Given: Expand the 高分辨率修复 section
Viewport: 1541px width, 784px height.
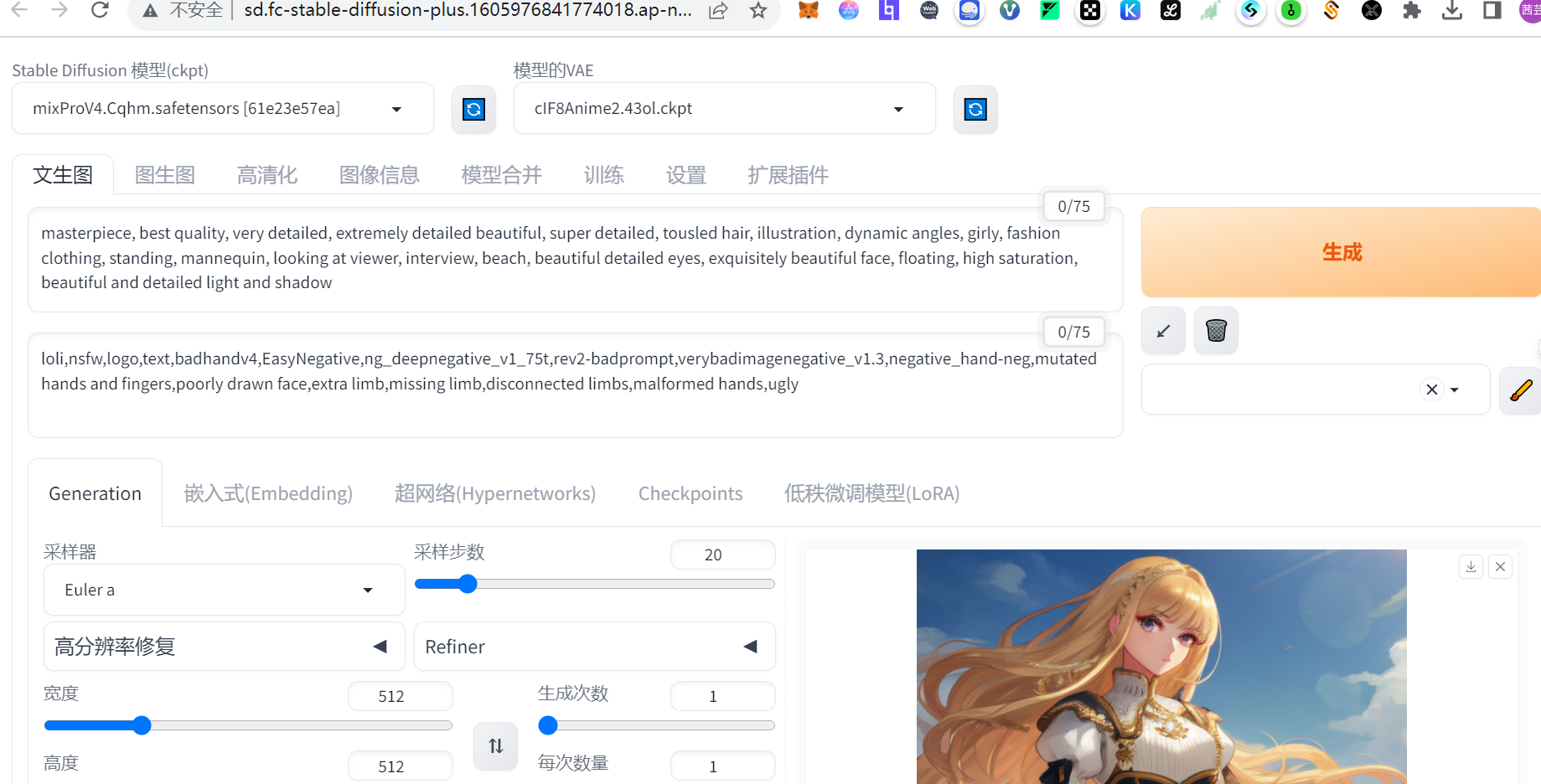Looking at the screenshot, I should [x=224, y=647].
